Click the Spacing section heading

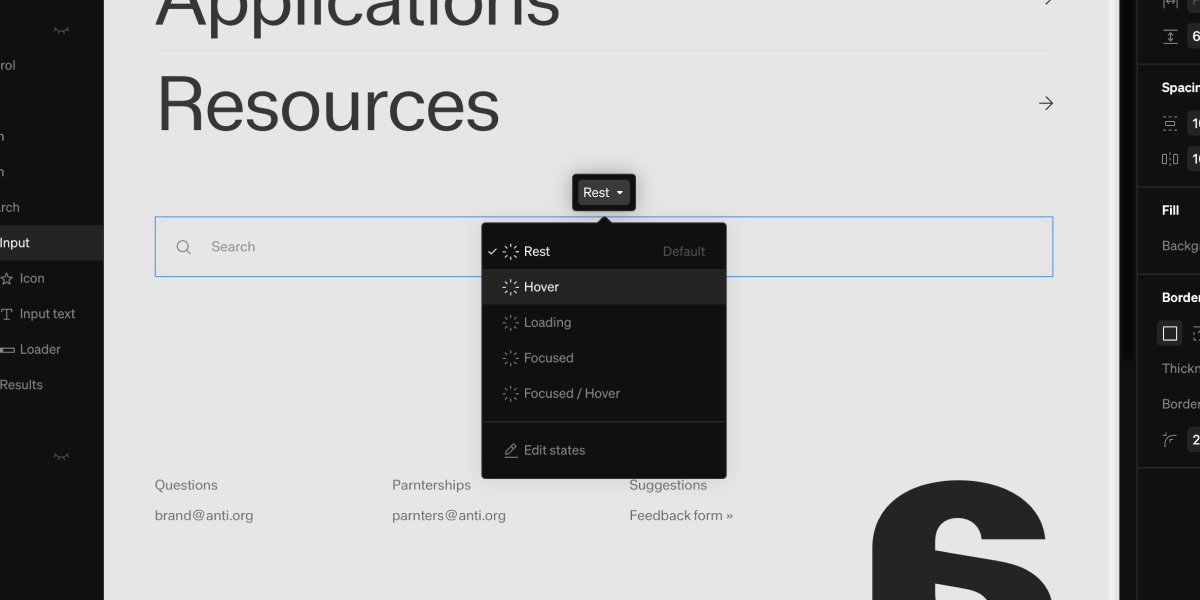1181,88
